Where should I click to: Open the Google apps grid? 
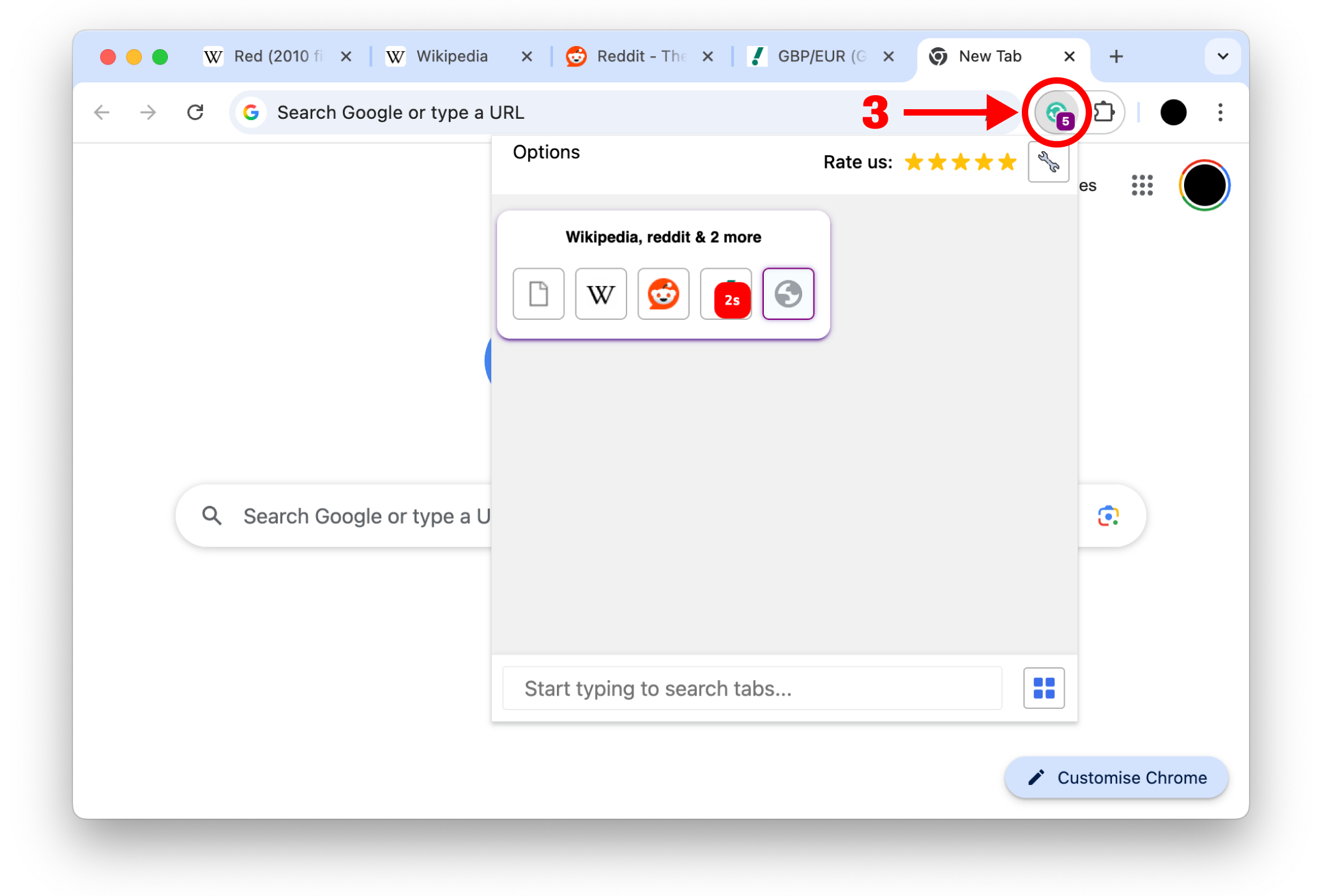tap(1142, 185)
